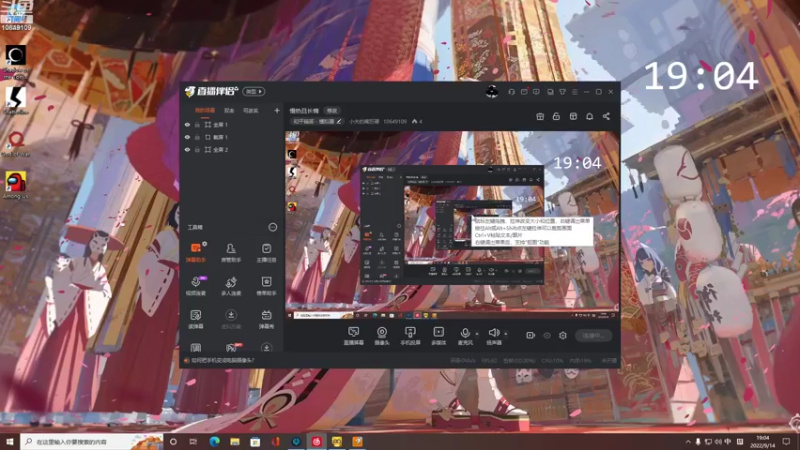Toggle the 扬声器 speaker mute
This screenshot has width=800, height=450.
[493, 336]
